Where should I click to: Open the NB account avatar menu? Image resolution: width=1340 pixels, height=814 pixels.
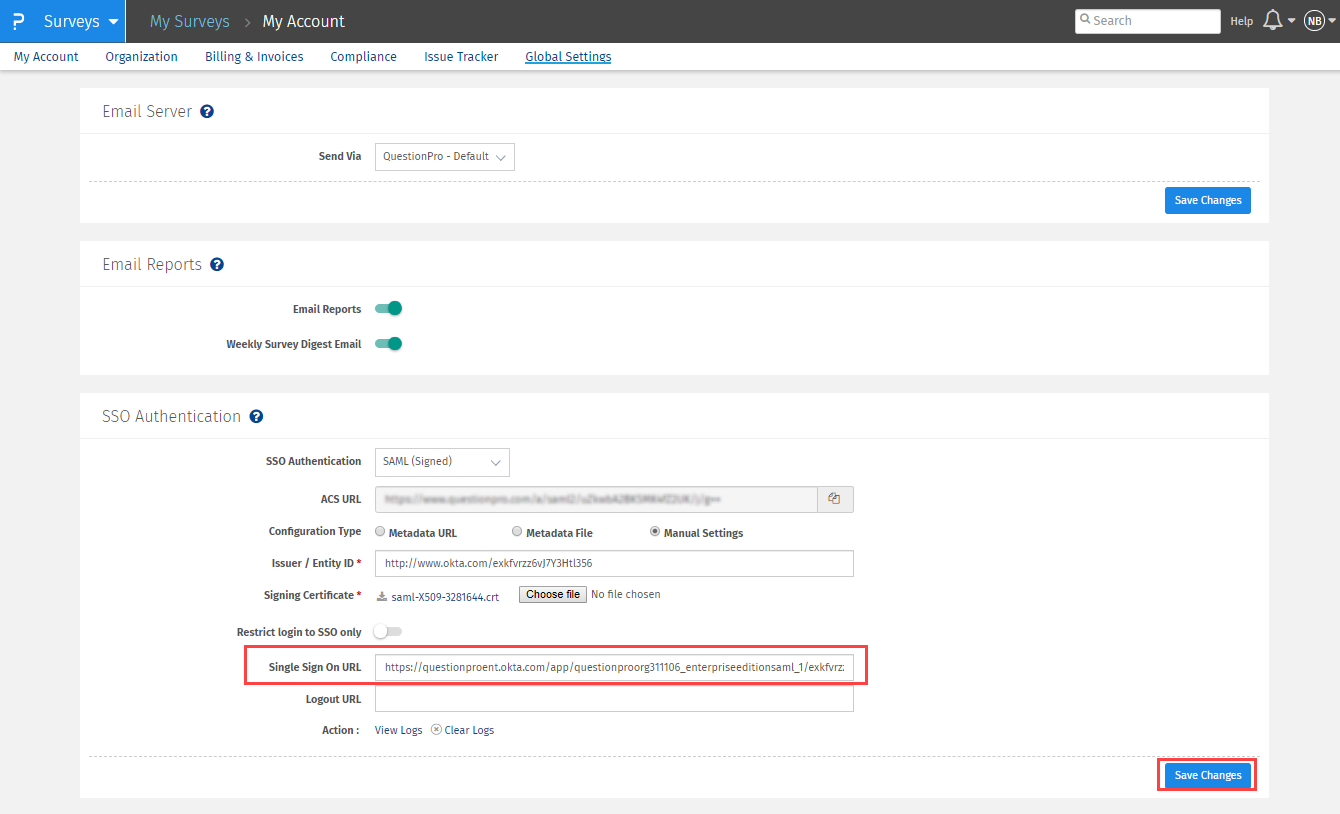click(x=1314, y=20)
